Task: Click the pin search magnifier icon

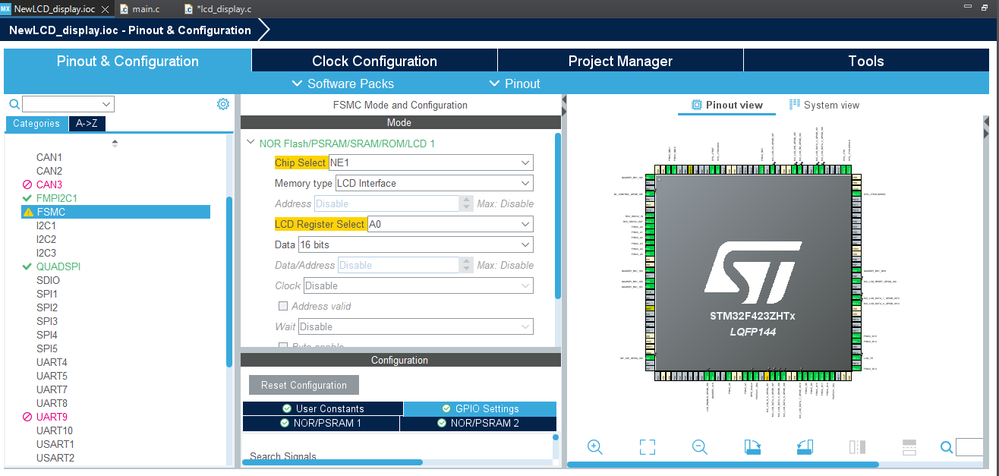Action: point(945,447)
